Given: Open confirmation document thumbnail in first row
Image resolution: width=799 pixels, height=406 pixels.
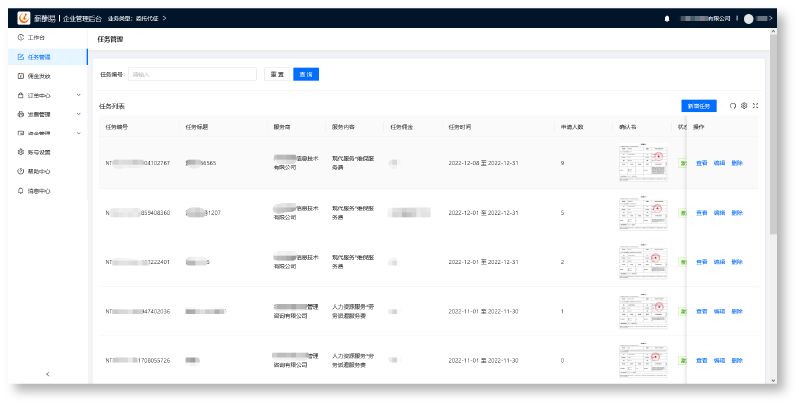Looking at the screenshot, I should tap(642, 162).
